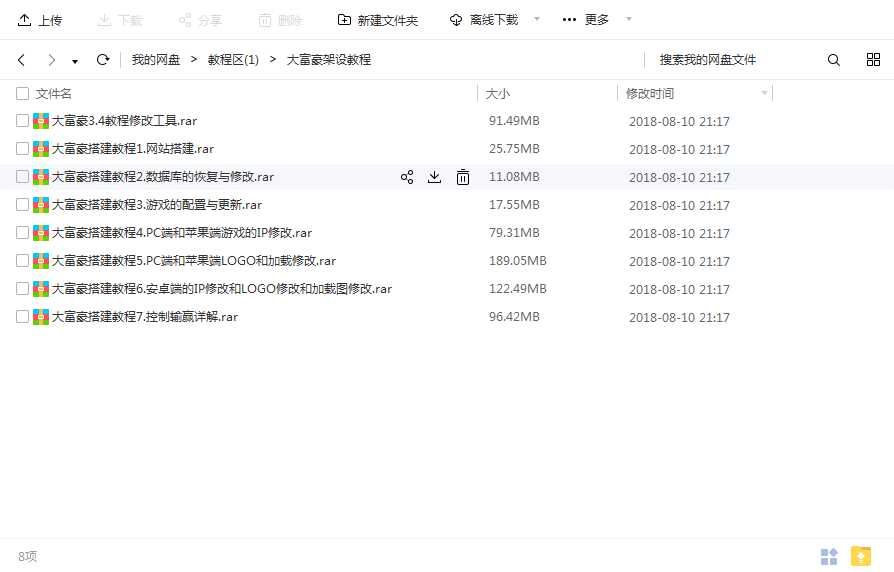
Task: Select file name 大富豪搭建教程7.控制输赢详解.rar
Action: point(145,317)
